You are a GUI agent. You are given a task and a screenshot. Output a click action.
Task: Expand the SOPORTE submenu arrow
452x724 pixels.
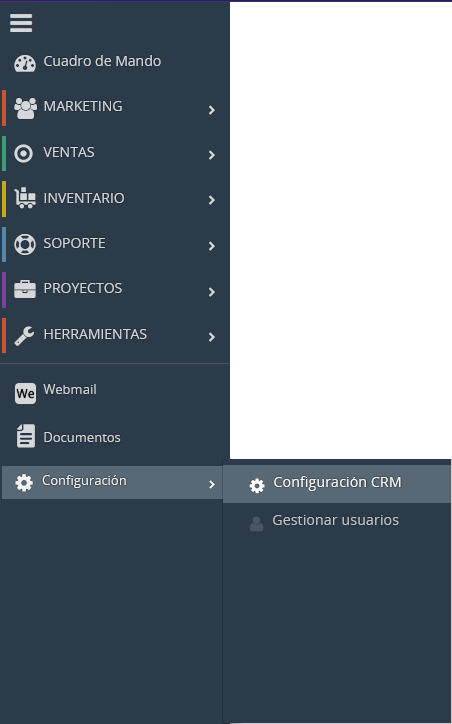212,246
